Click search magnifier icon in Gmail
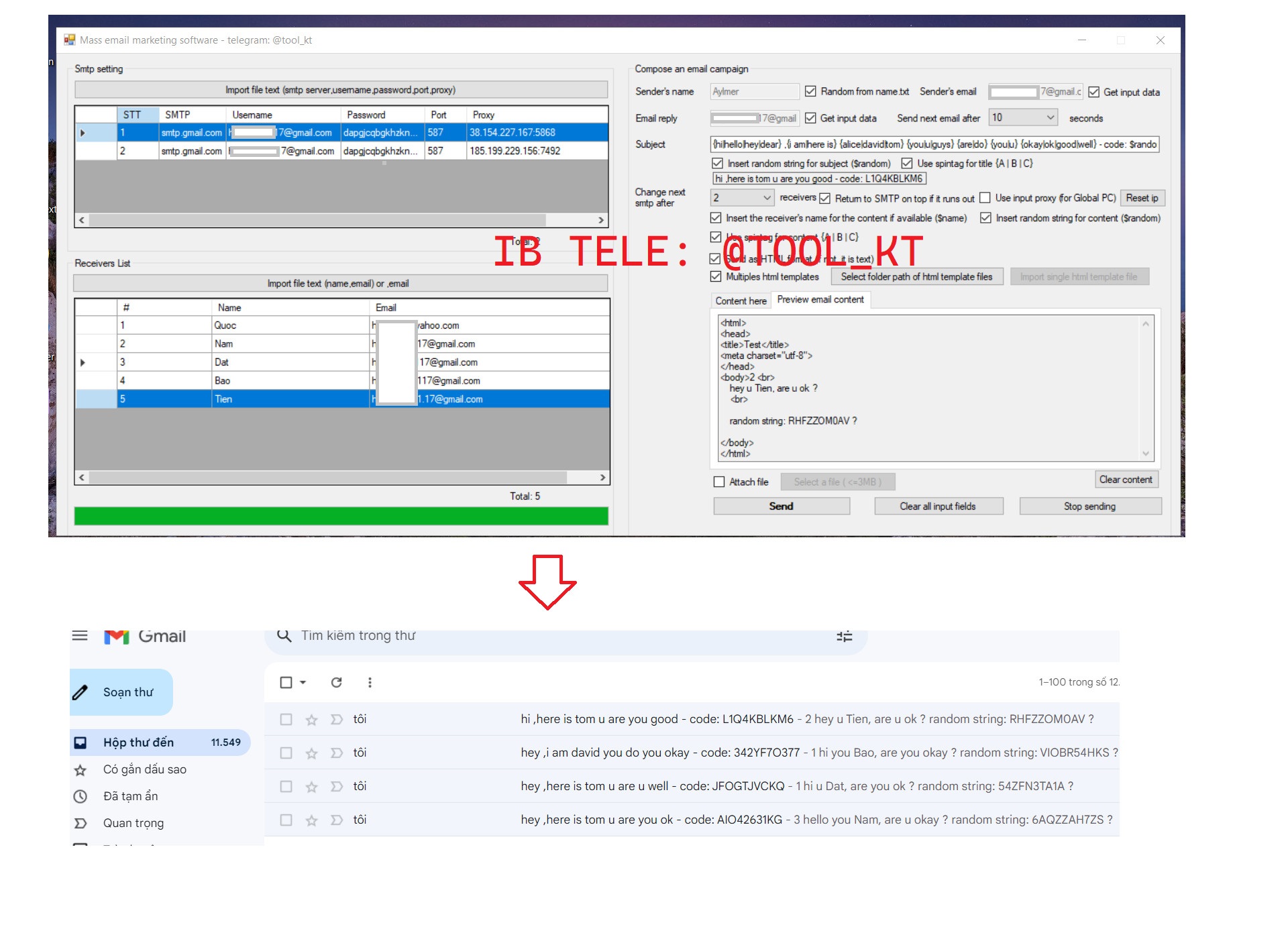 (x=284, y=635)
